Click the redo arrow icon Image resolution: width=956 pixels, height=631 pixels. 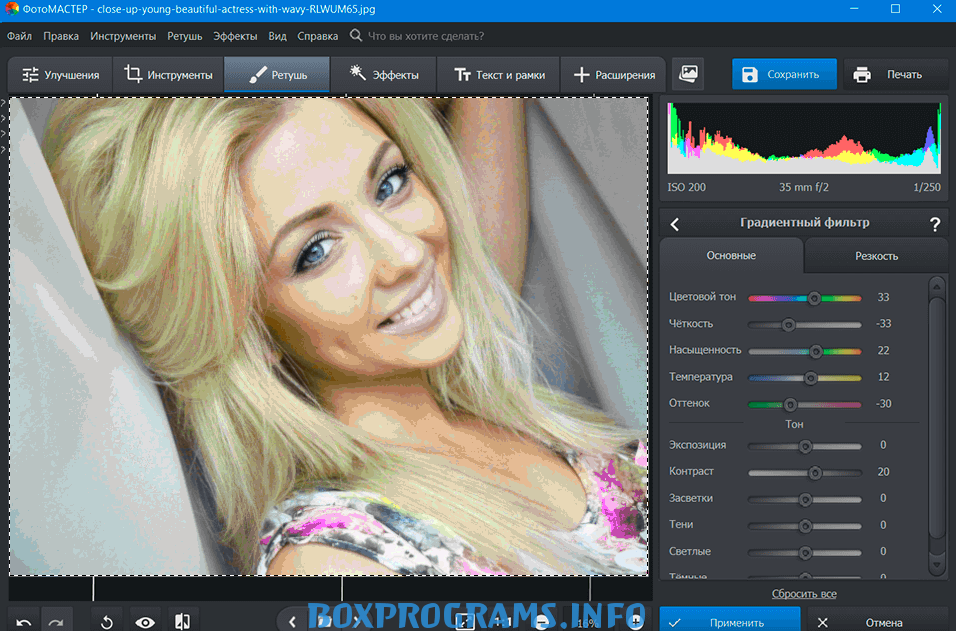click(x=56, y=622)
